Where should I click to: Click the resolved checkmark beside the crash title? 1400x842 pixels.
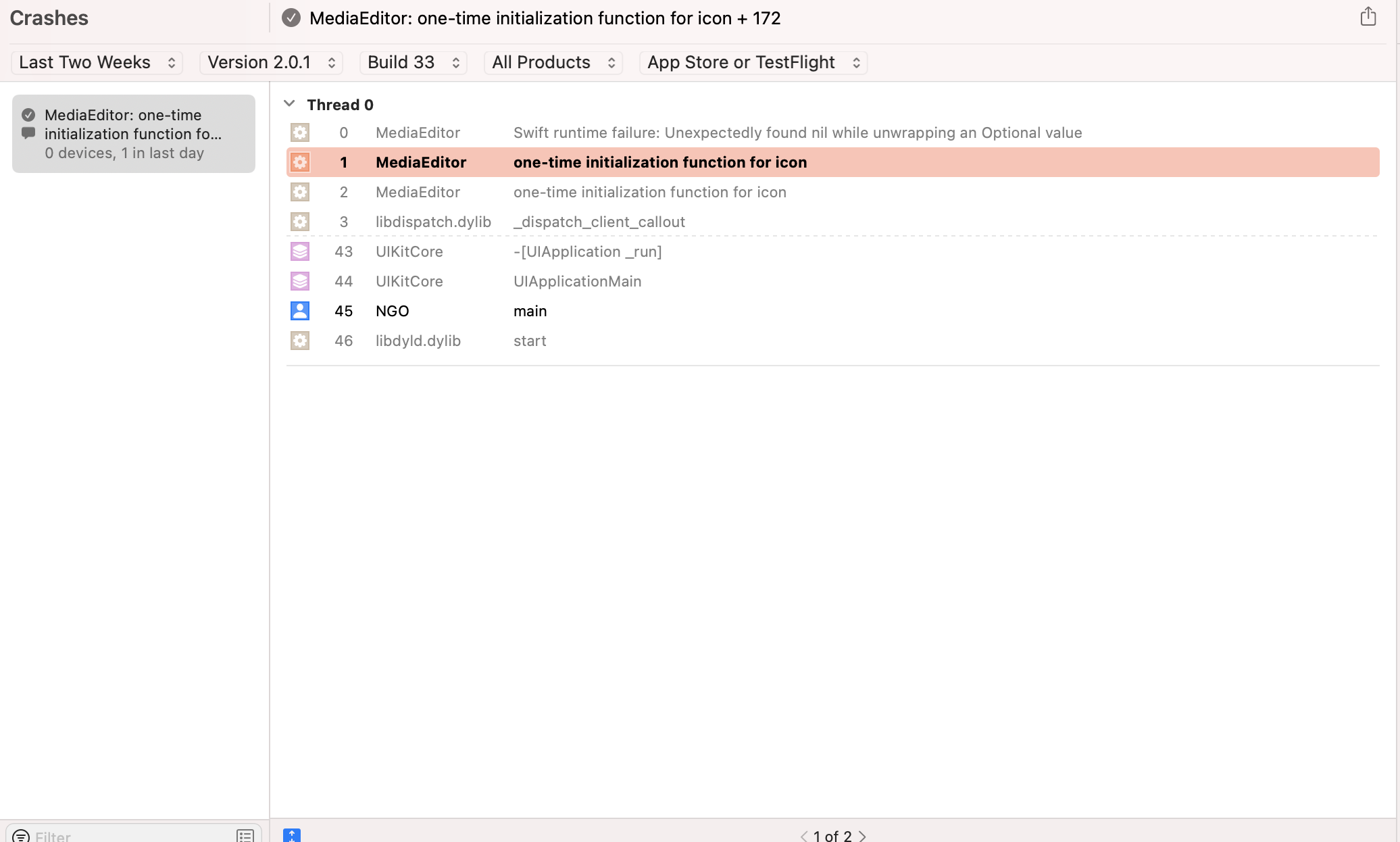[291, 18]
